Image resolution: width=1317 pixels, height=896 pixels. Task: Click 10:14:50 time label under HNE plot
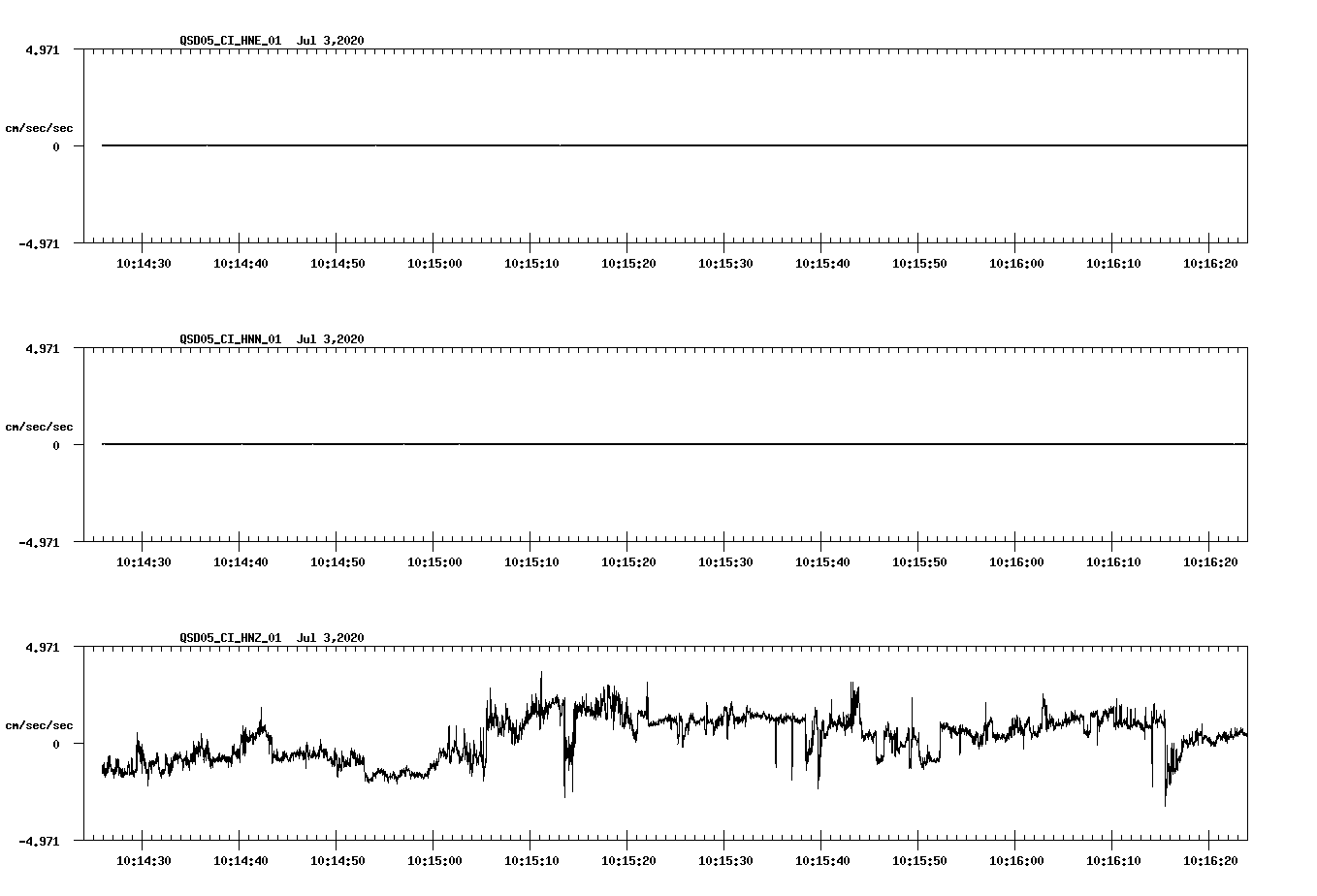pyautogui.click(x=337, y=264)
